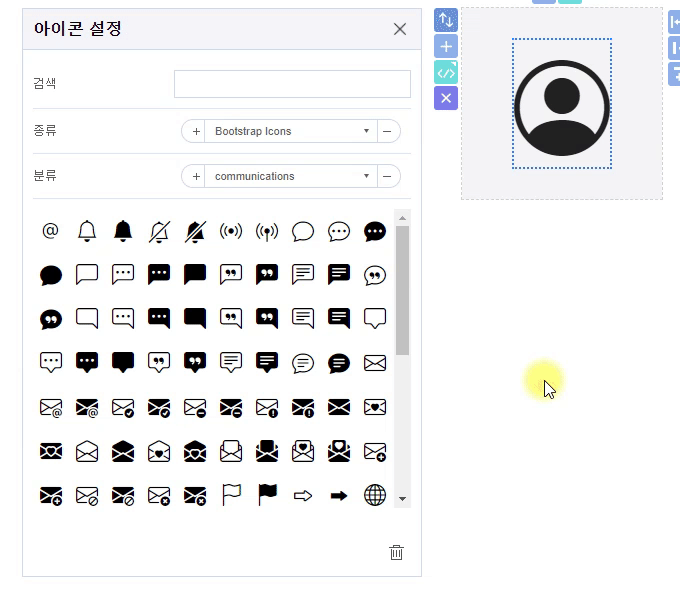Image resolution: width=680 pixels, height=592 pixels.
Task: Select the solid black flag icon
Action: click(x=267, y=495)
